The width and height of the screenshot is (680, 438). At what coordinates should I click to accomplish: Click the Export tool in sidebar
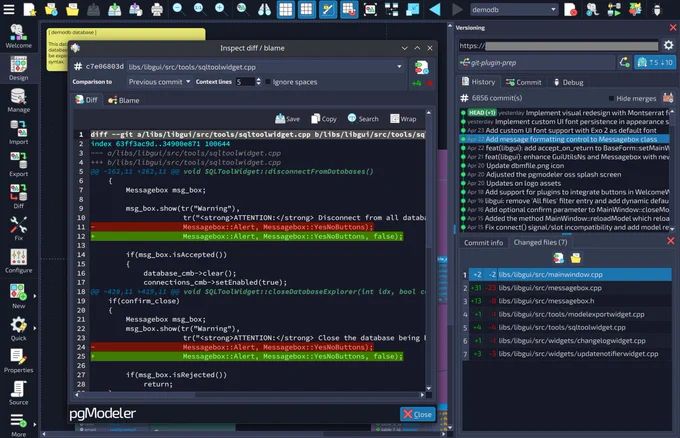pyautogui.click(x=18, y=165)
